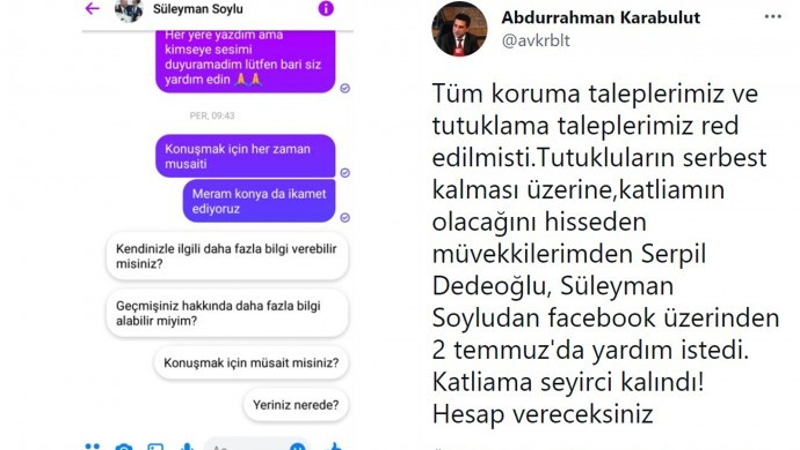The height and width of the screenshot is (450, 800).
Task: Open the tweet's three-dot more options menu
Action: click(x=773, y=17)
